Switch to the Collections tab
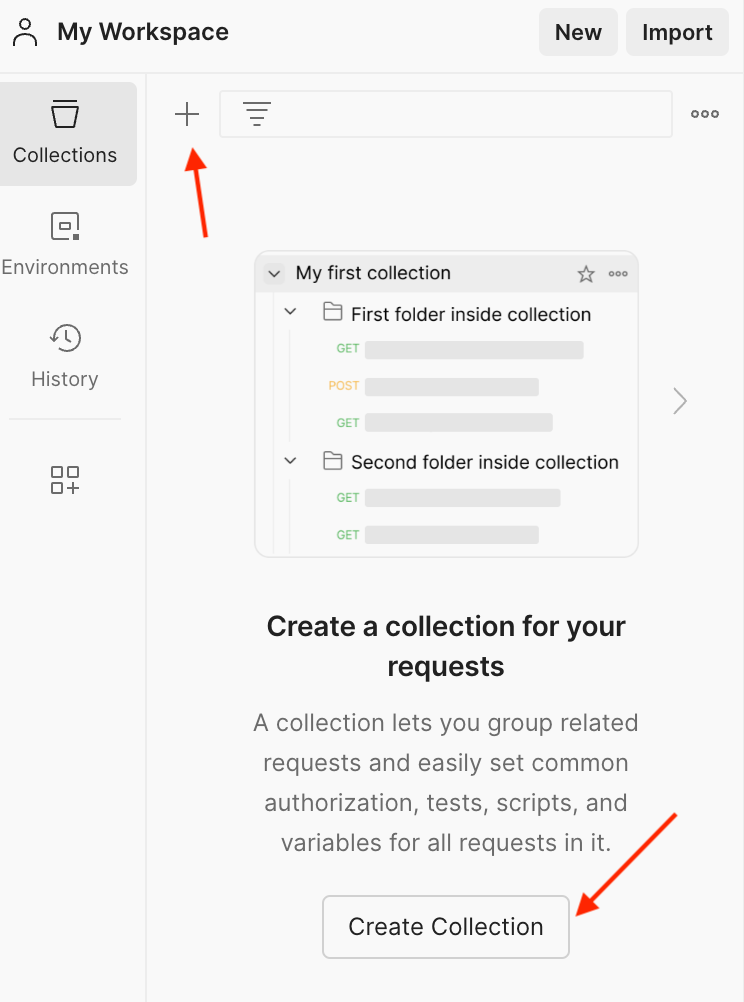 [x=65, y=134]
